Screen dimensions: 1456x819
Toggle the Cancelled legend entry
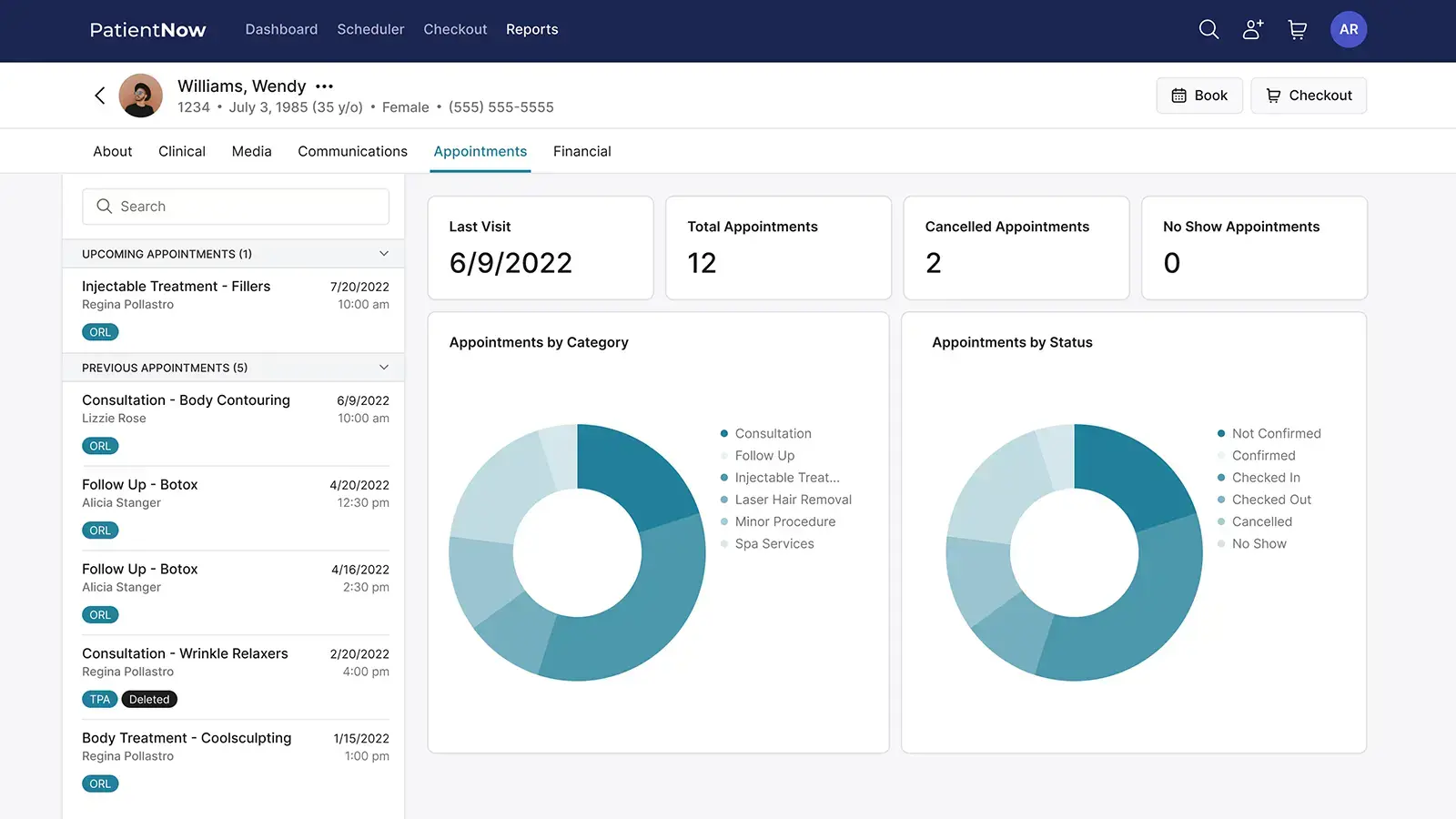click(x=1255, y=521)
